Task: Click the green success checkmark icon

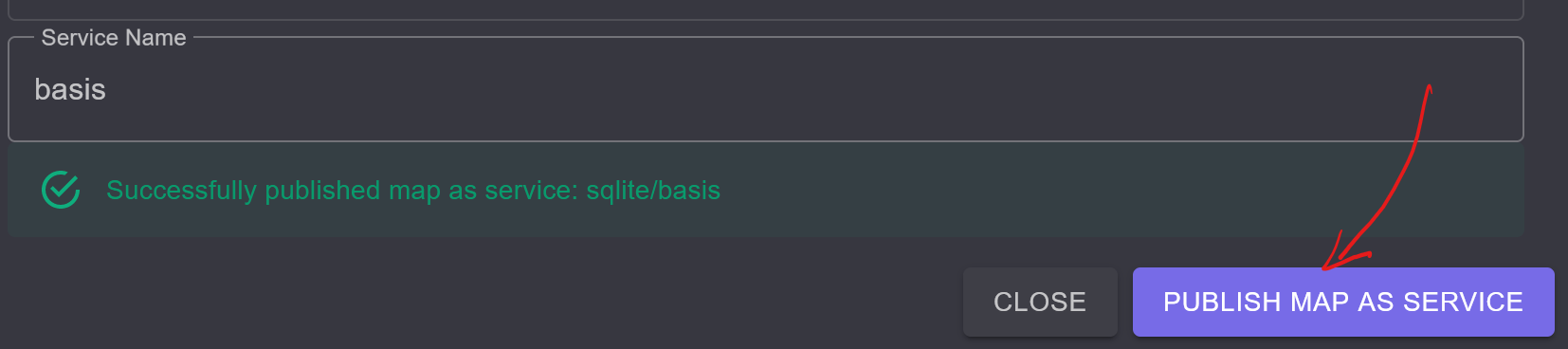Action: tap(61, 190)
